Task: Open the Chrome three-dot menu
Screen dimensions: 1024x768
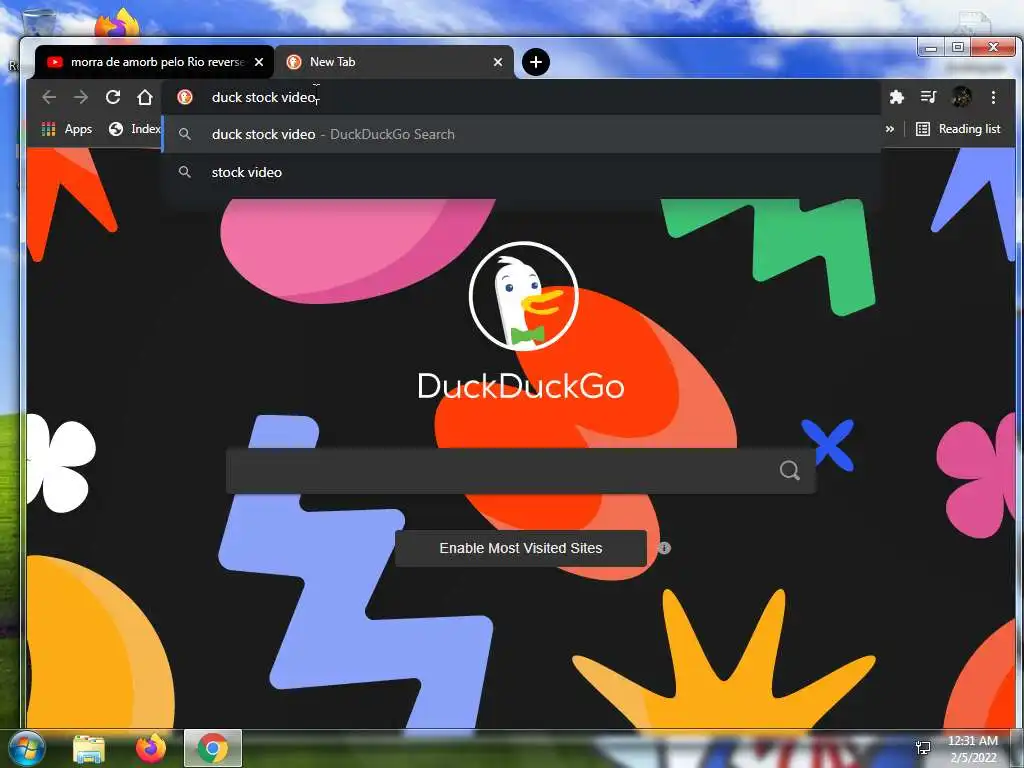Action: click(x=993, y=97)
